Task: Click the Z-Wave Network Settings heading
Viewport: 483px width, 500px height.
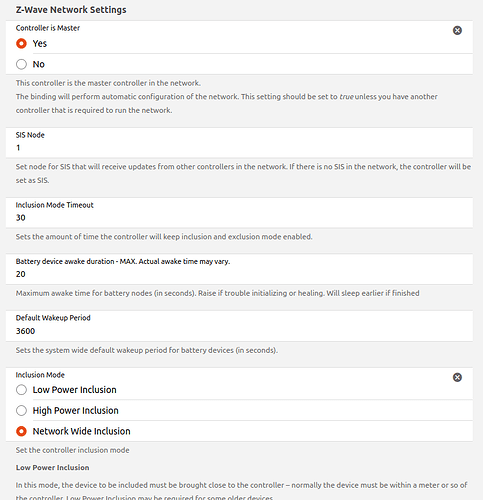Action: 71,10
